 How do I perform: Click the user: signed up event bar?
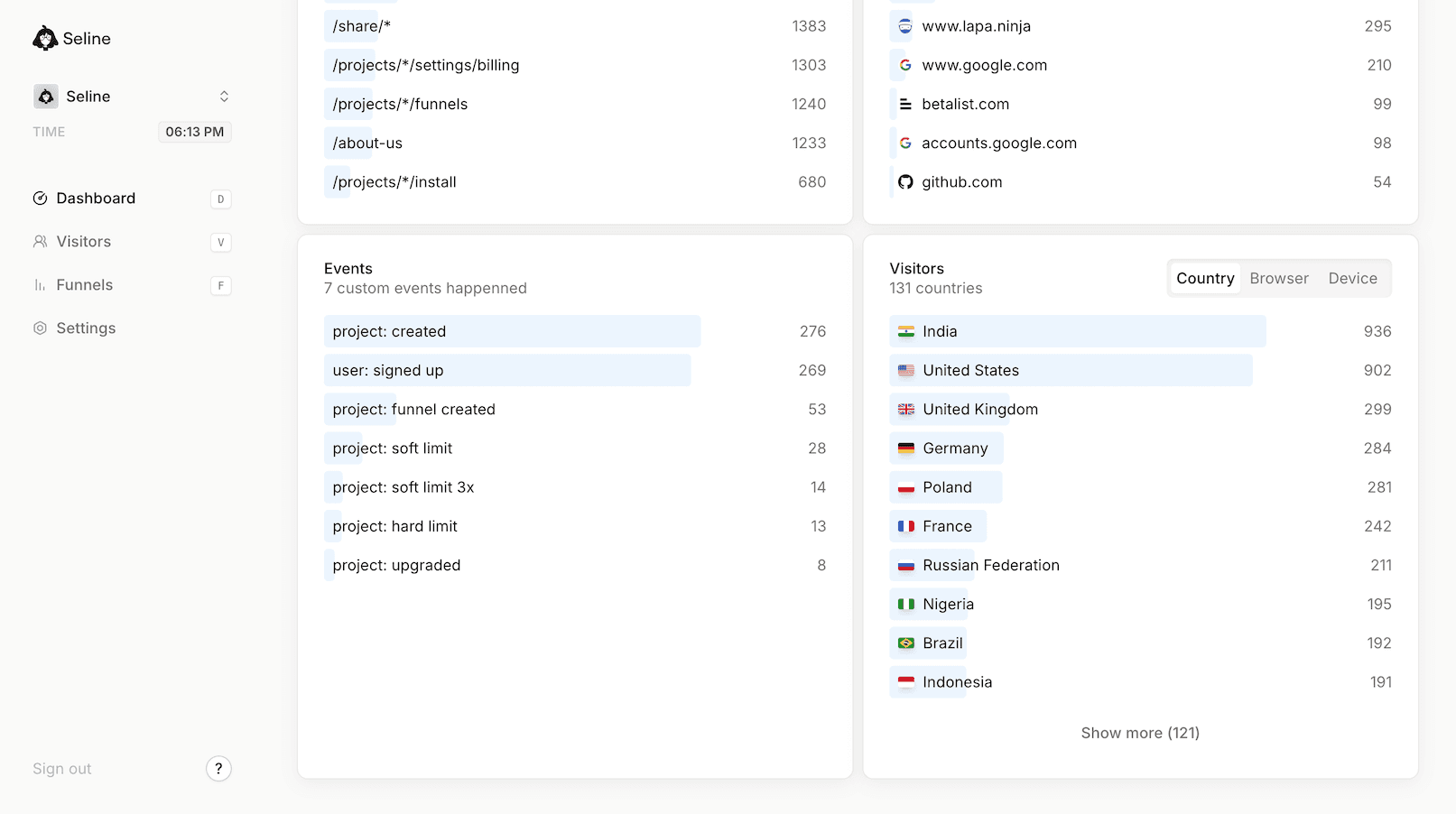(x=506, y=371)
